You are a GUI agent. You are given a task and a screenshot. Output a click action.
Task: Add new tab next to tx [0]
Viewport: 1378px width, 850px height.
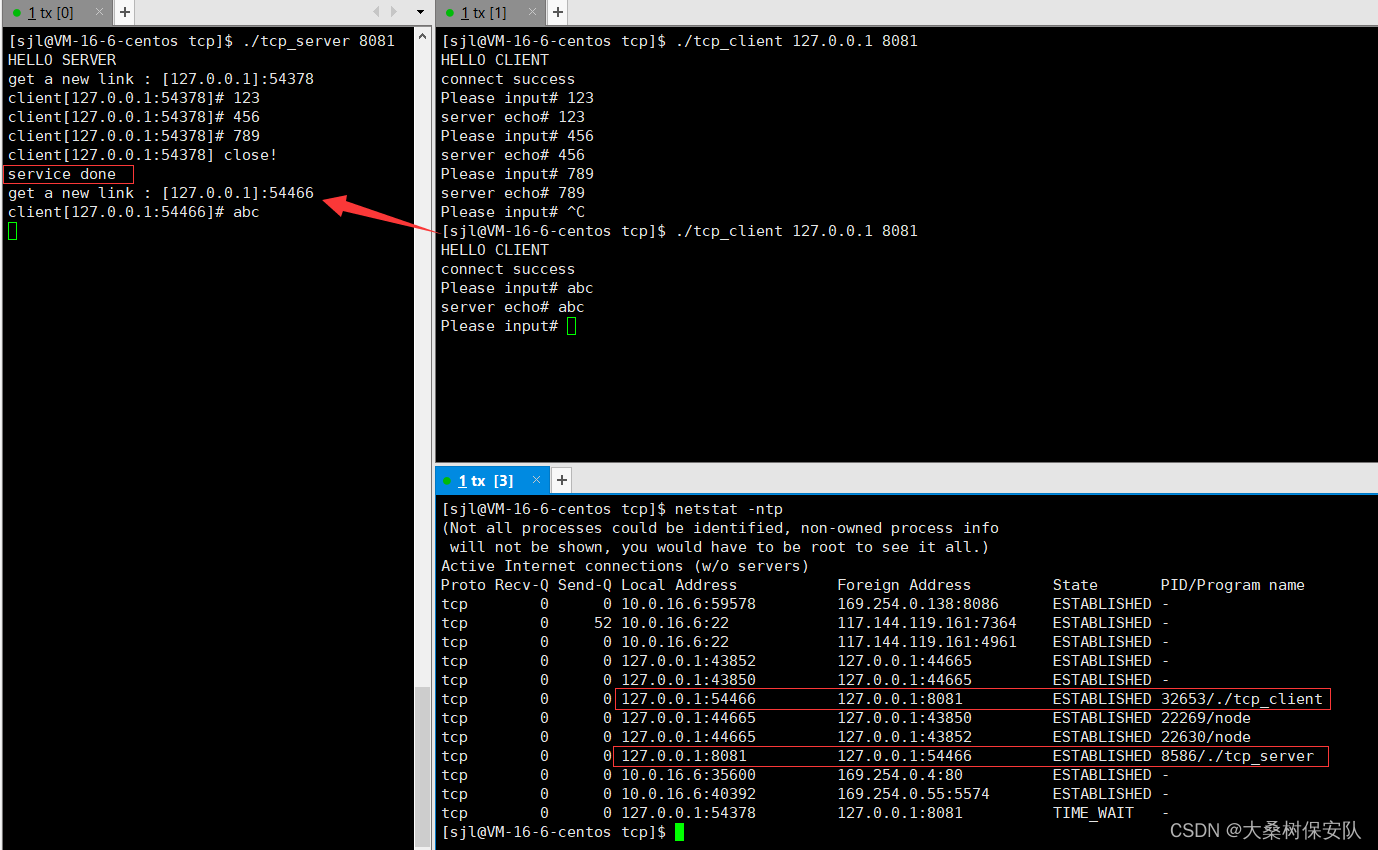click(x=124, y=12)
